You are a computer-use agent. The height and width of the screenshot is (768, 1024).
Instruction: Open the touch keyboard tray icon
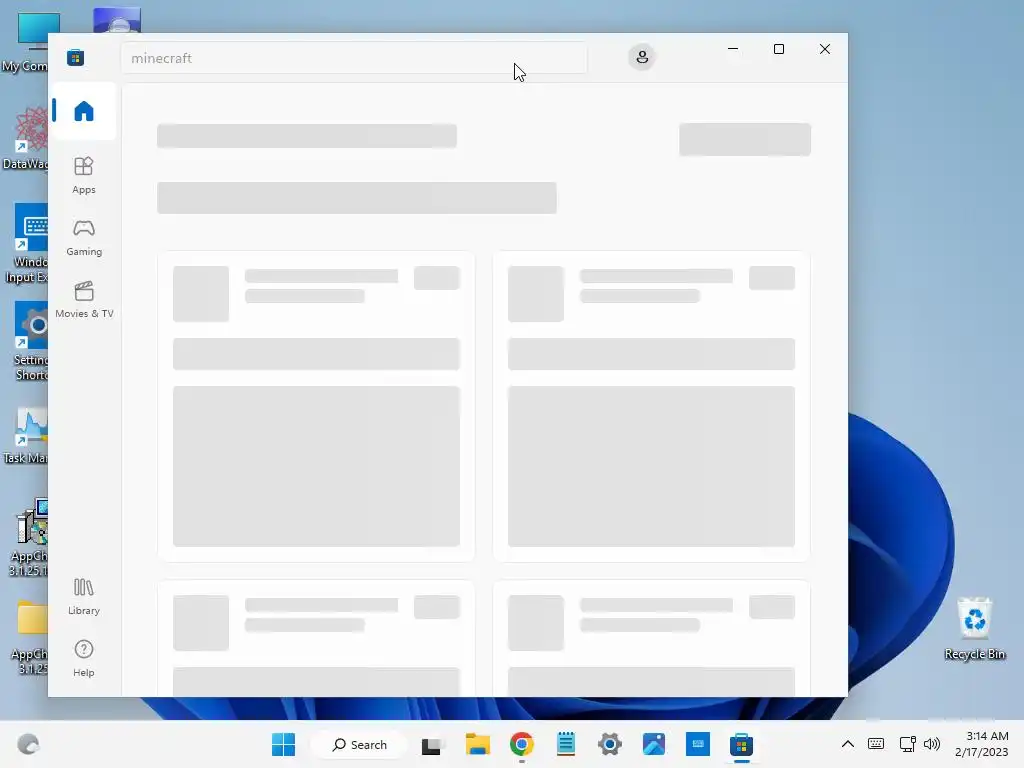[x=876, y=744]
